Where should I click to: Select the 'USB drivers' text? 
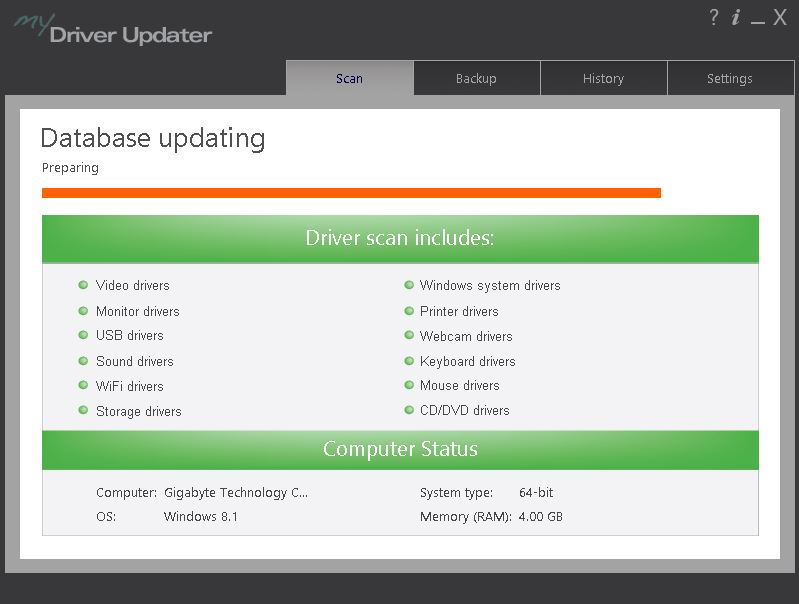tap(129, 335)
